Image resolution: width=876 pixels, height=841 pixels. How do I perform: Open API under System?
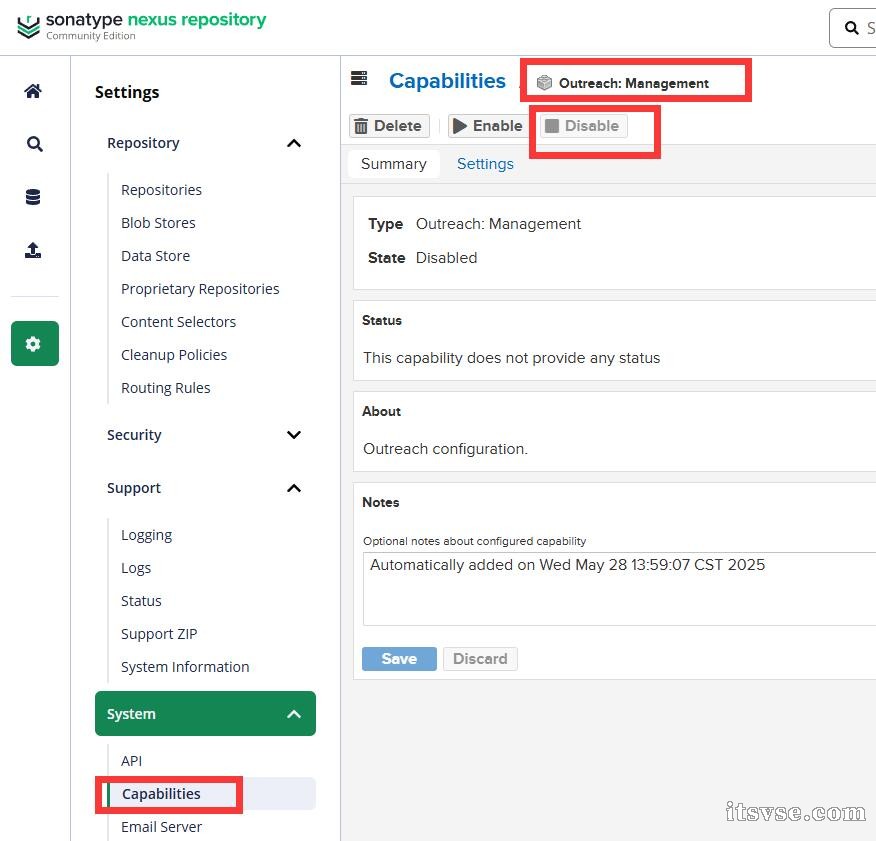pyautogui.click(x=131, y=761)
